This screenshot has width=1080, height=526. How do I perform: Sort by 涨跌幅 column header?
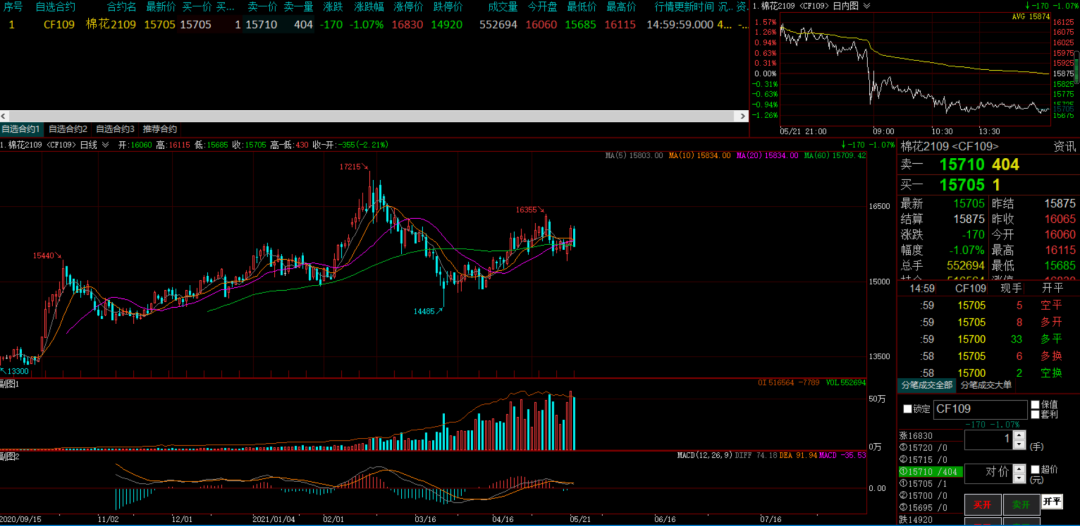(369, 7)
